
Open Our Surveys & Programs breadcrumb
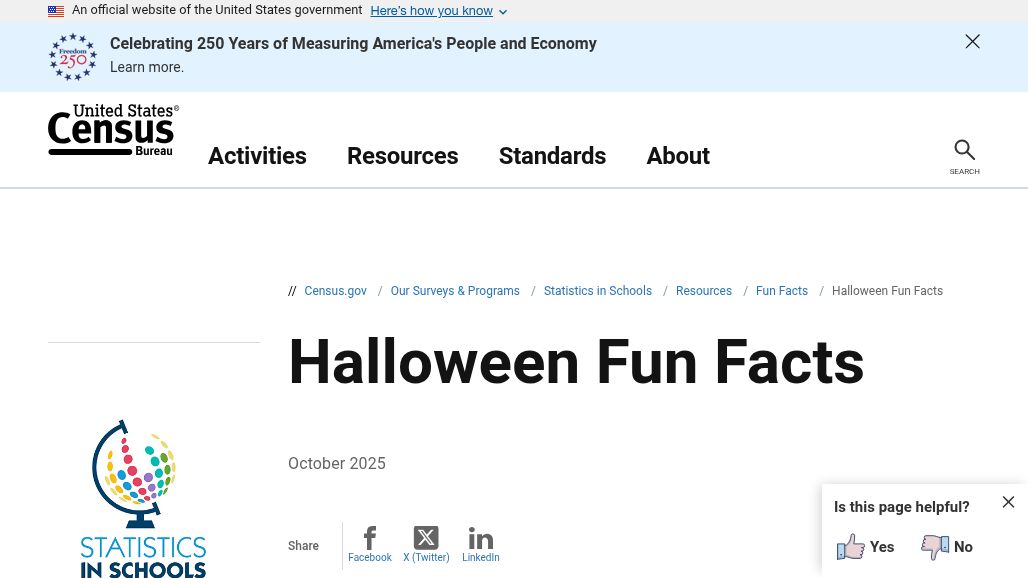(455, 291)
